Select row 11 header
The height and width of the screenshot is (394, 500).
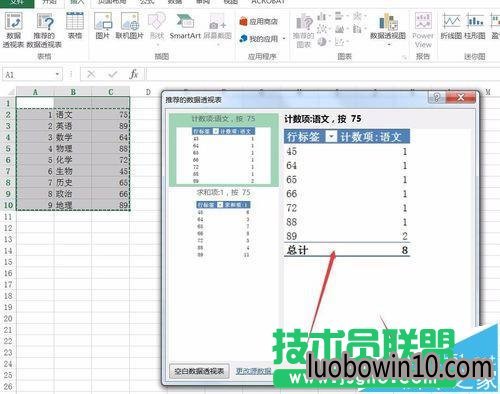tap(8, 217)
